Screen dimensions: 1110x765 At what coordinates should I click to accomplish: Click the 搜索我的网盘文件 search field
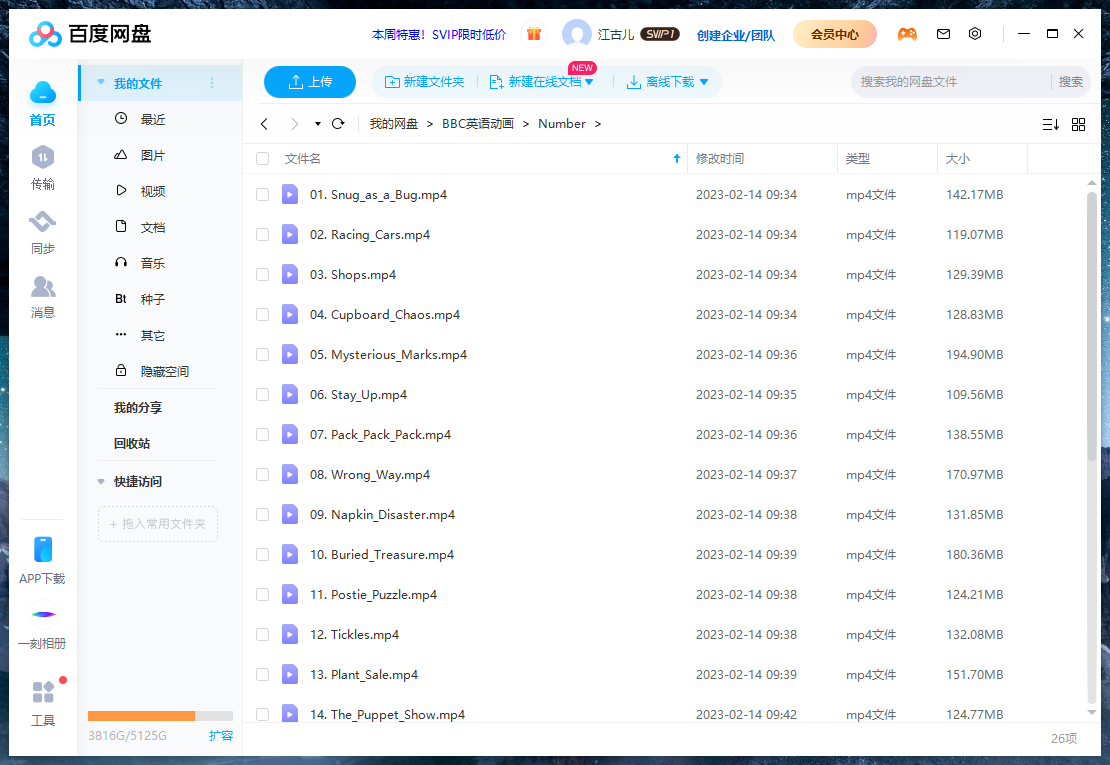[950, 82]
